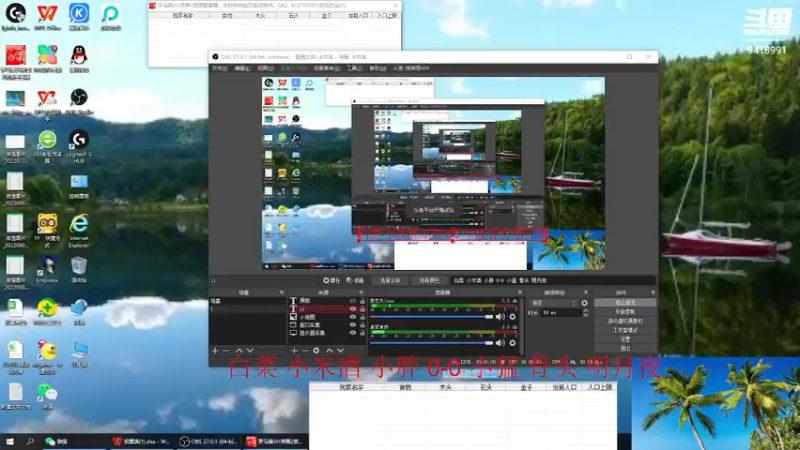Open the 场景集合(S) menu in OBS

pyautogui.click(x=327, y=68)
